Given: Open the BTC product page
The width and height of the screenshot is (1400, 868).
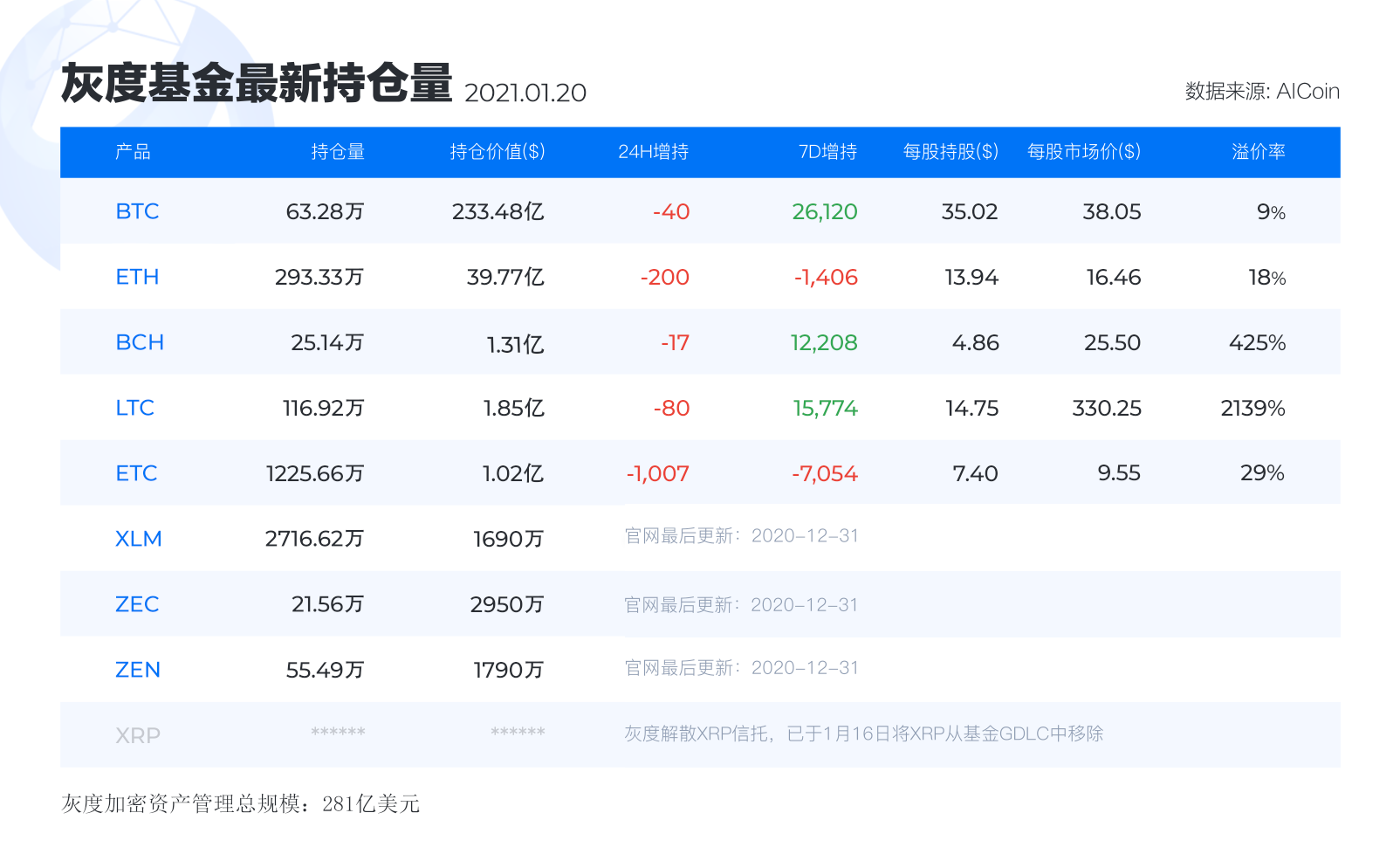Looking at the screenshot, I should tap(137, 211).
